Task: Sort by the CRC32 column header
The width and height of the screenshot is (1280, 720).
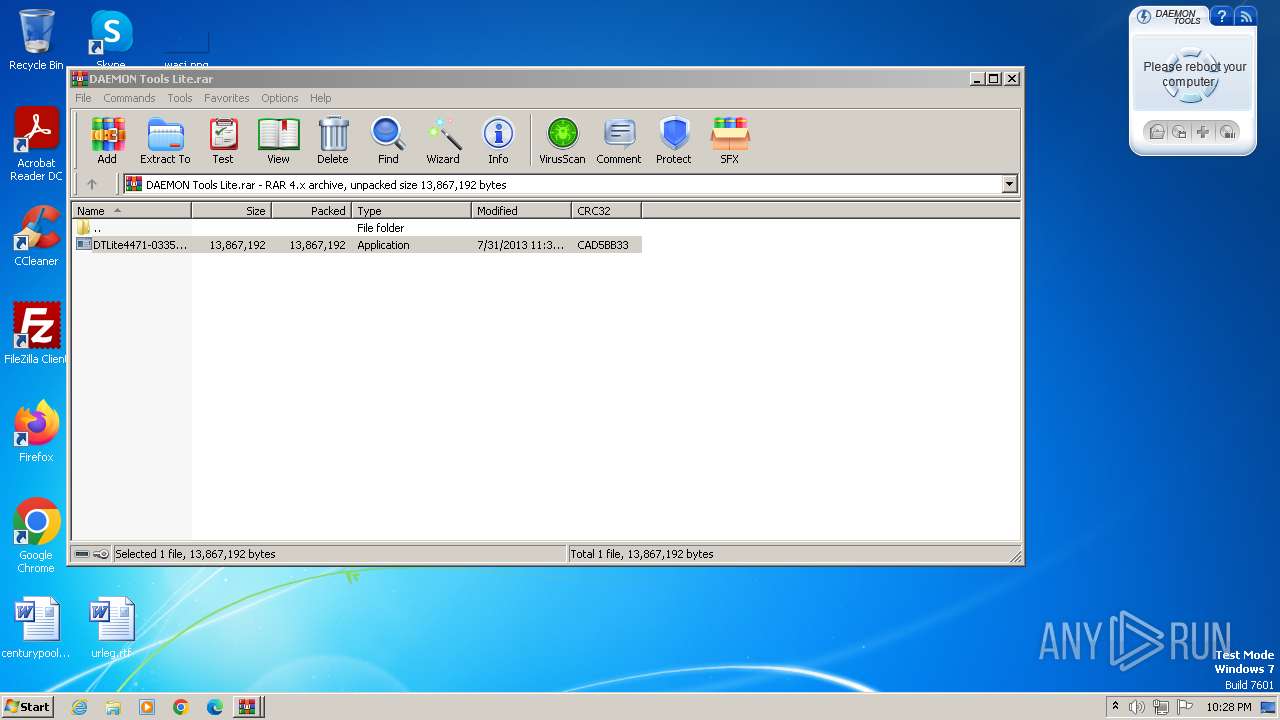Action: pyautogui.click(x=606, y=211)
